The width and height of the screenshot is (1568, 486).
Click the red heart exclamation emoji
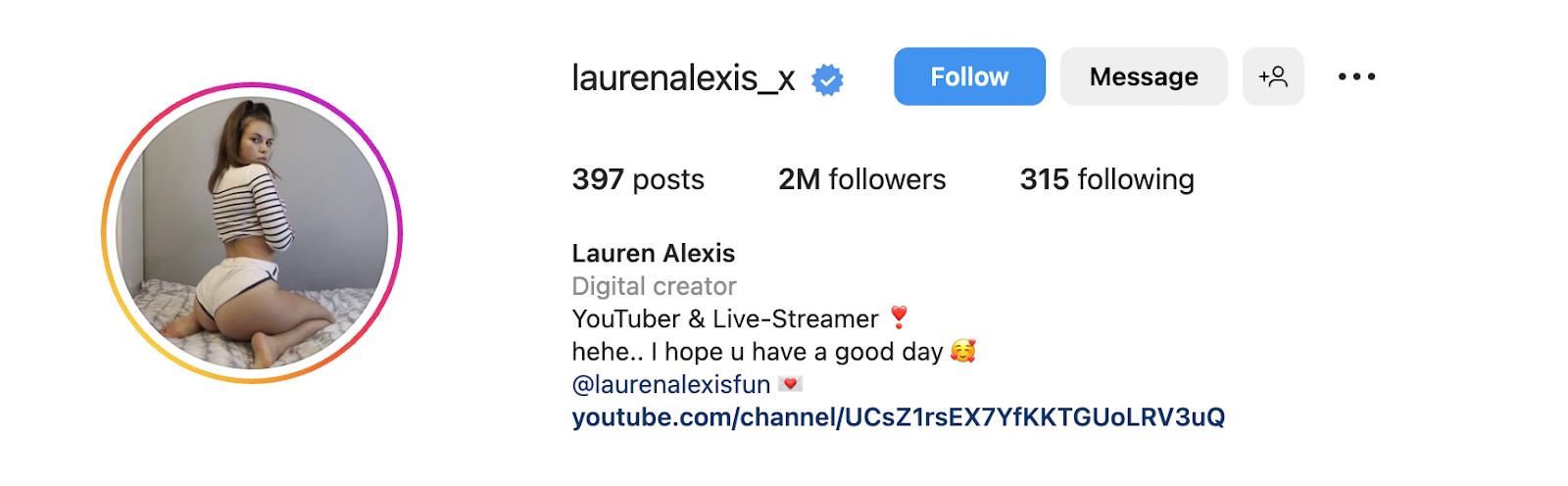pos(899,317)
